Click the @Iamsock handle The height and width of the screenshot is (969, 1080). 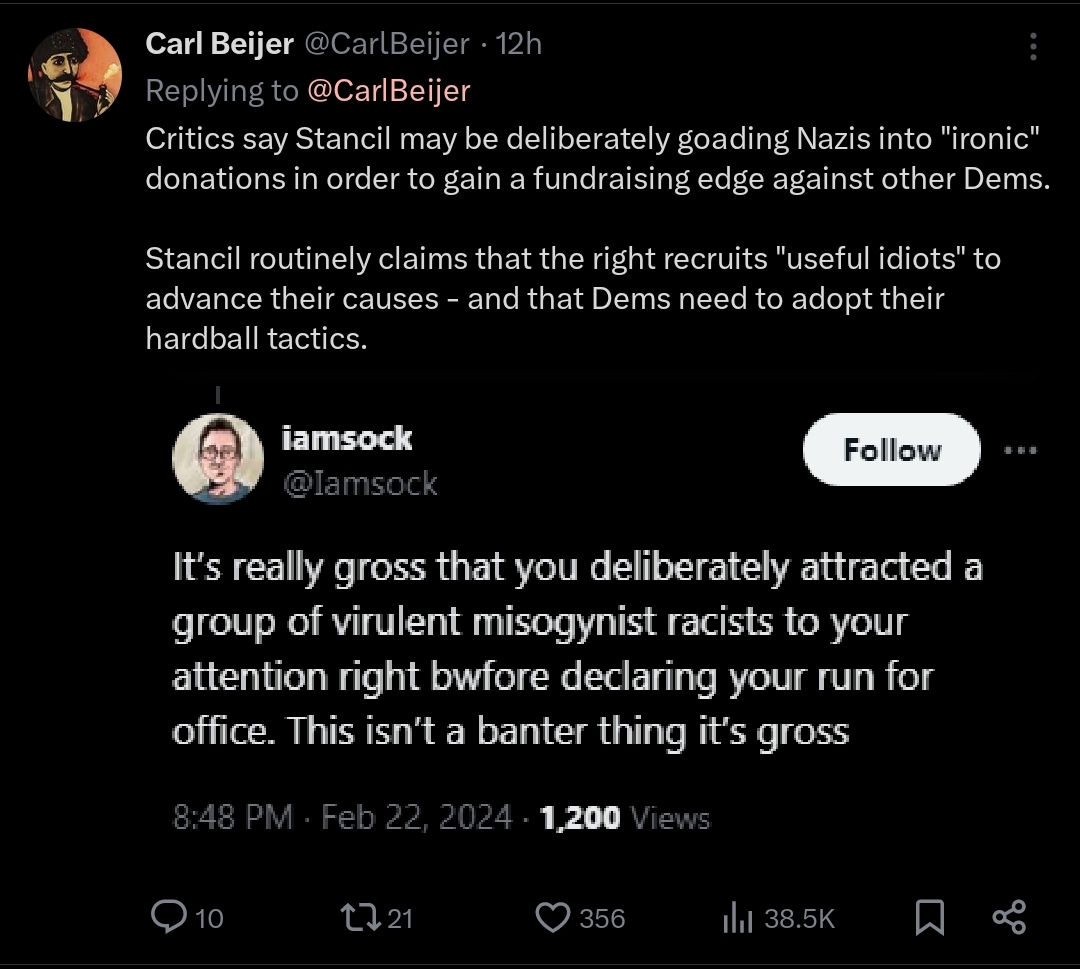pos(360,483)
